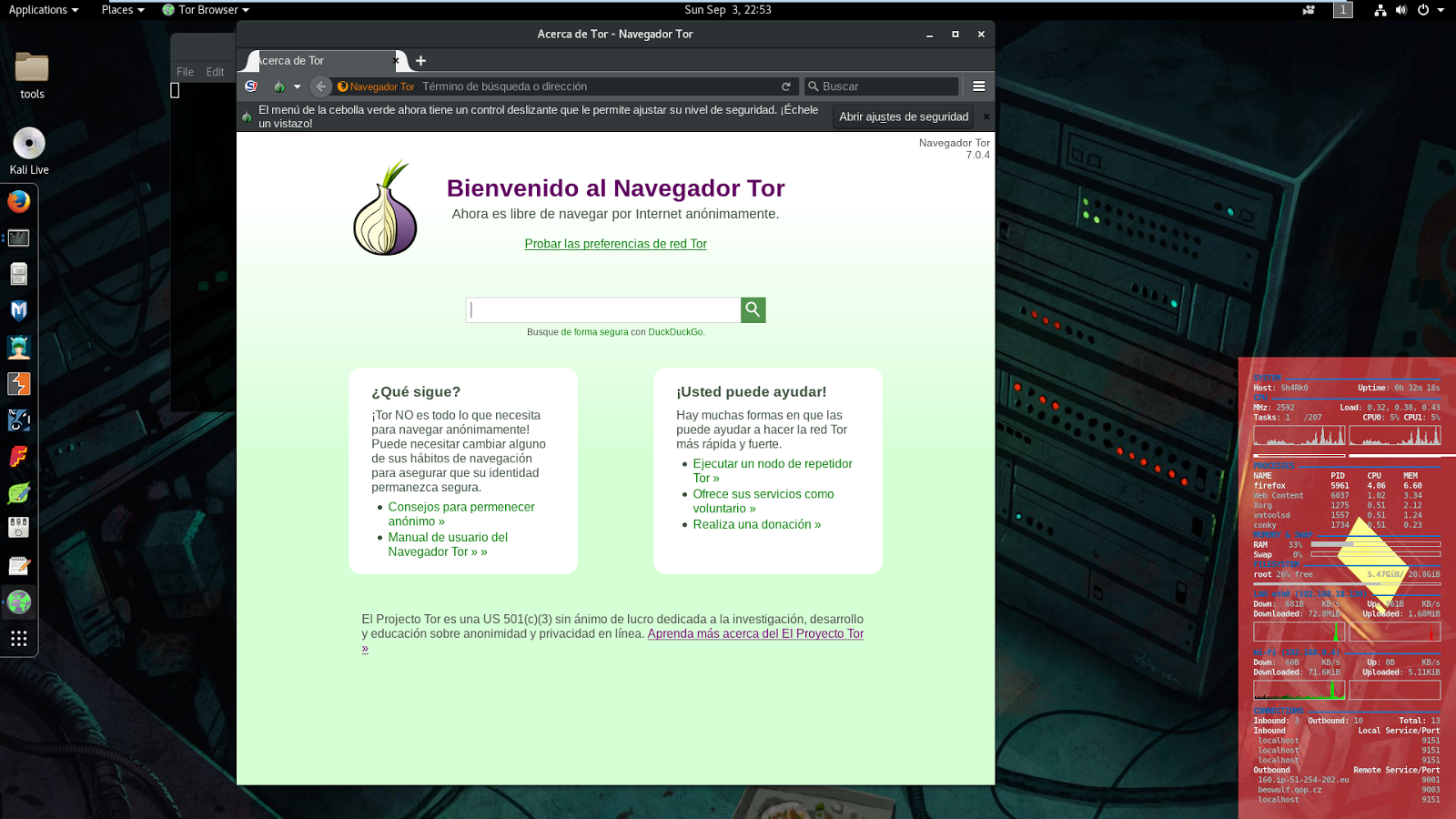Launch Burp Suite from the dock

coord(19,384)
